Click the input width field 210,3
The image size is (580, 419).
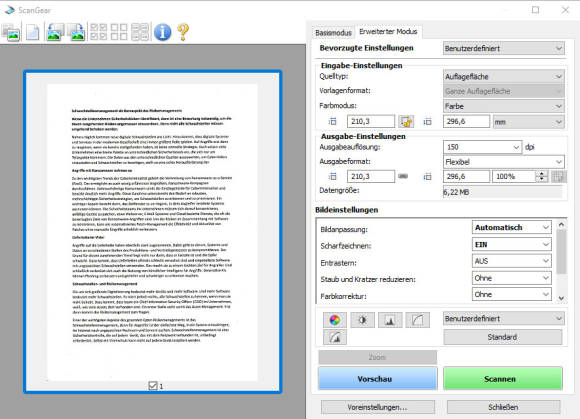371,121
